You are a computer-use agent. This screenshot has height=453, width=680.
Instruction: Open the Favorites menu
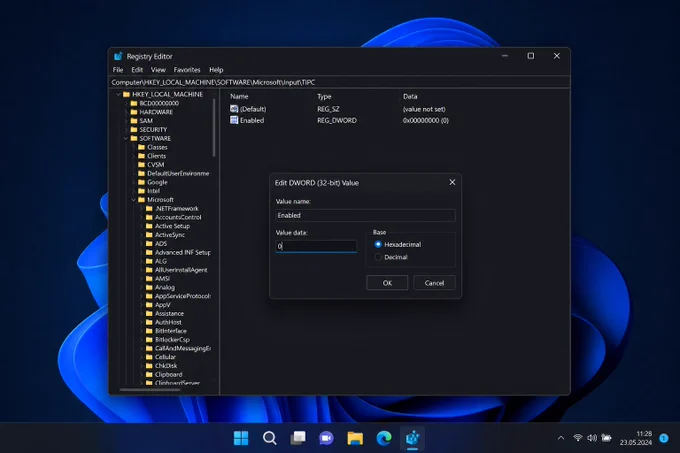pos(187,70)
